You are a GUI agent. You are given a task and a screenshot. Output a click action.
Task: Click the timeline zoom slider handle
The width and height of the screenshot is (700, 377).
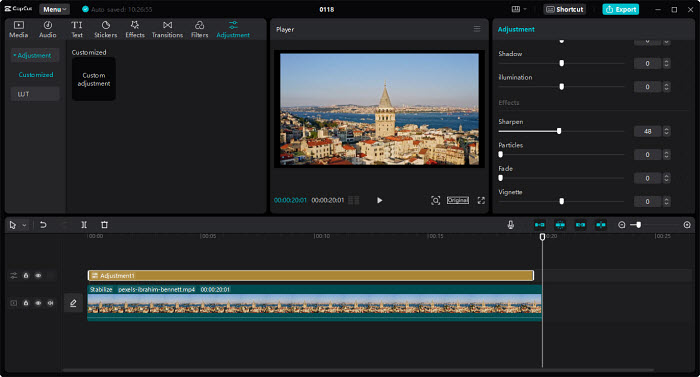click(638, 225)
